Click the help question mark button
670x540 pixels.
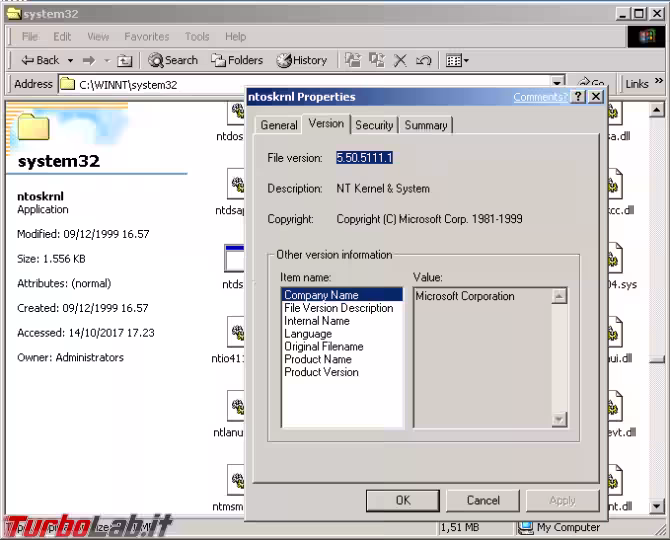[579, 97]
